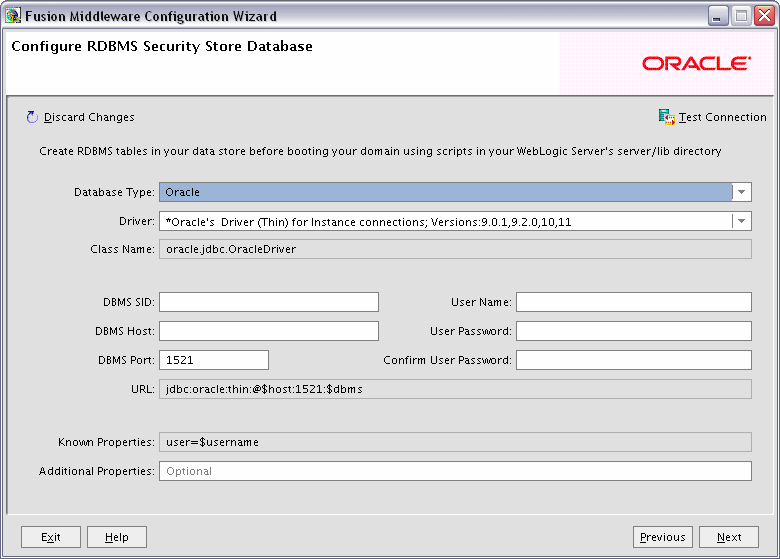Click the "User Name:" label
This screenshot has height=559, width=780.
point(481,302)
